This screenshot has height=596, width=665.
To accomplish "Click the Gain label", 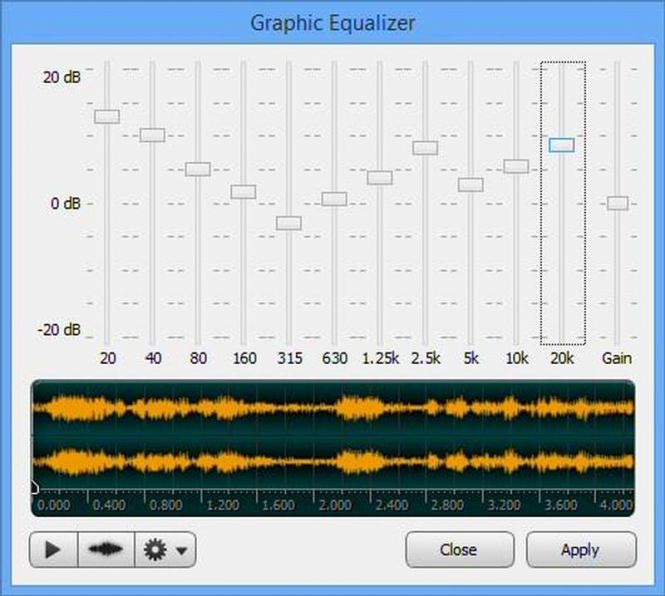I will tap(617, 358).
